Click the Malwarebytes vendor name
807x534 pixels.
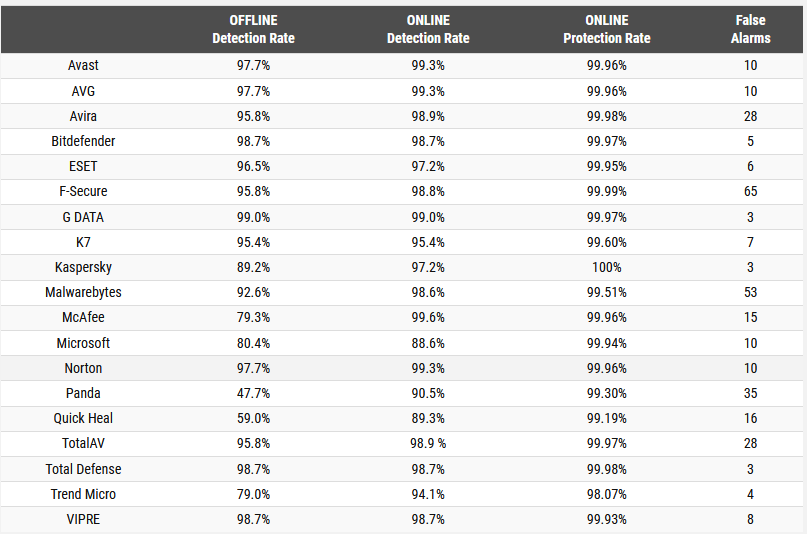click(x=83, y=292)
